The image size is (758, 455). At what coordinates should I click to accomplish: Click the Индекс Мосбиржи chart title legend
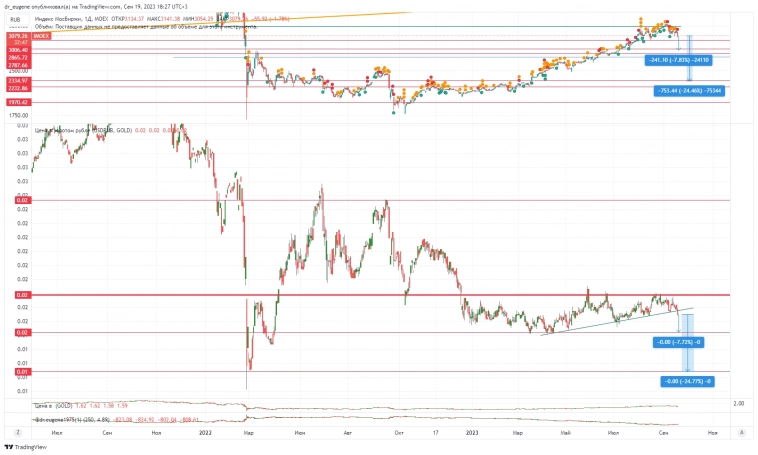tap(80, 18)
